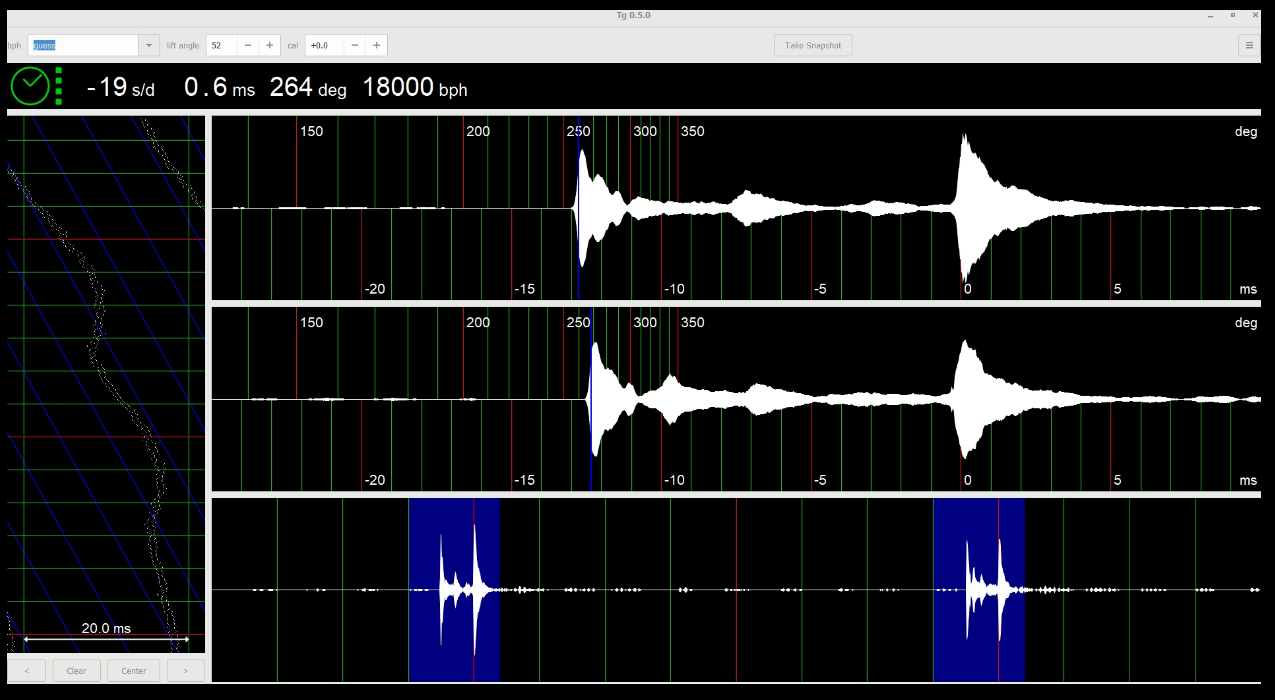Shift paper strip right with '>' button
Viewport: 1275px width, 700px height.
[x=185, y=671]
